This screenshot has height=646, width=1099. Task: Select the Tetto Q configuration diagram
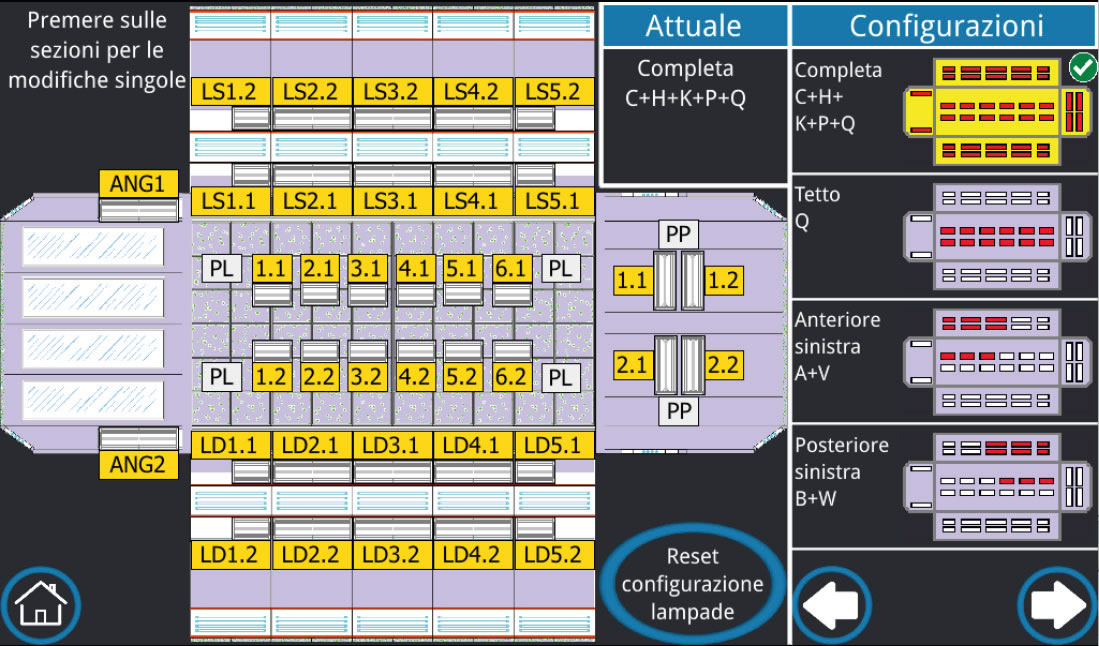[x=995, y=236]
